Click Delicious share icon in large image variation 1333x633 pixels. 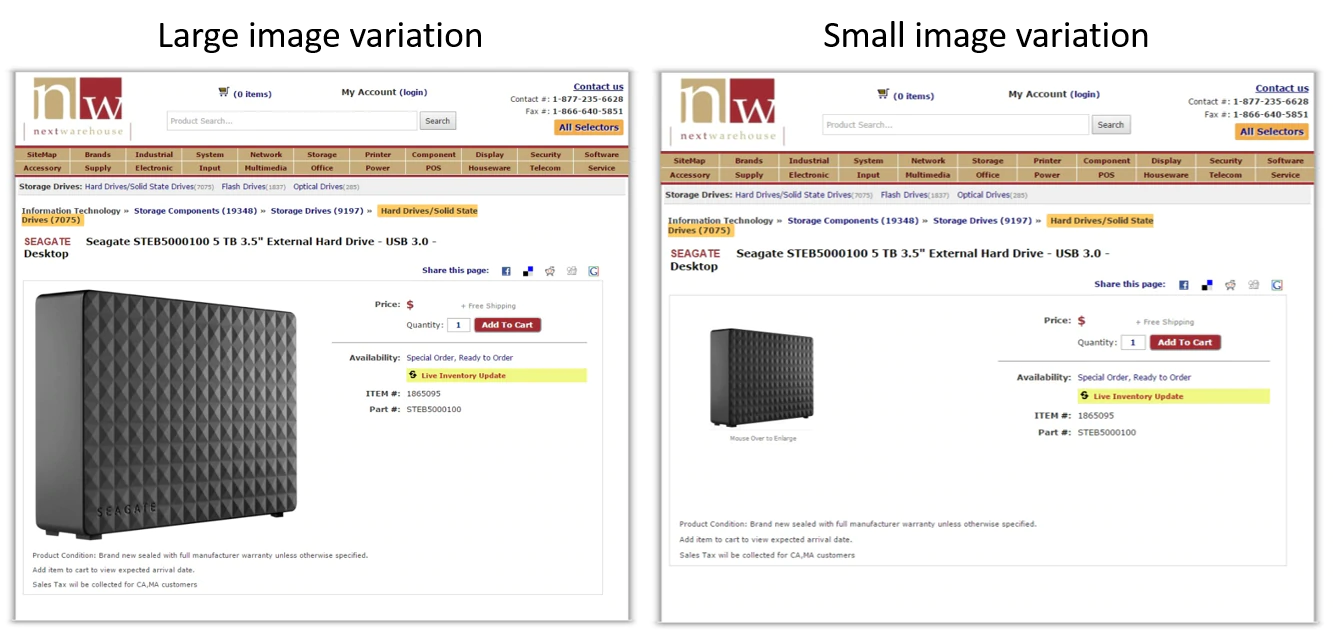(528, 271)
